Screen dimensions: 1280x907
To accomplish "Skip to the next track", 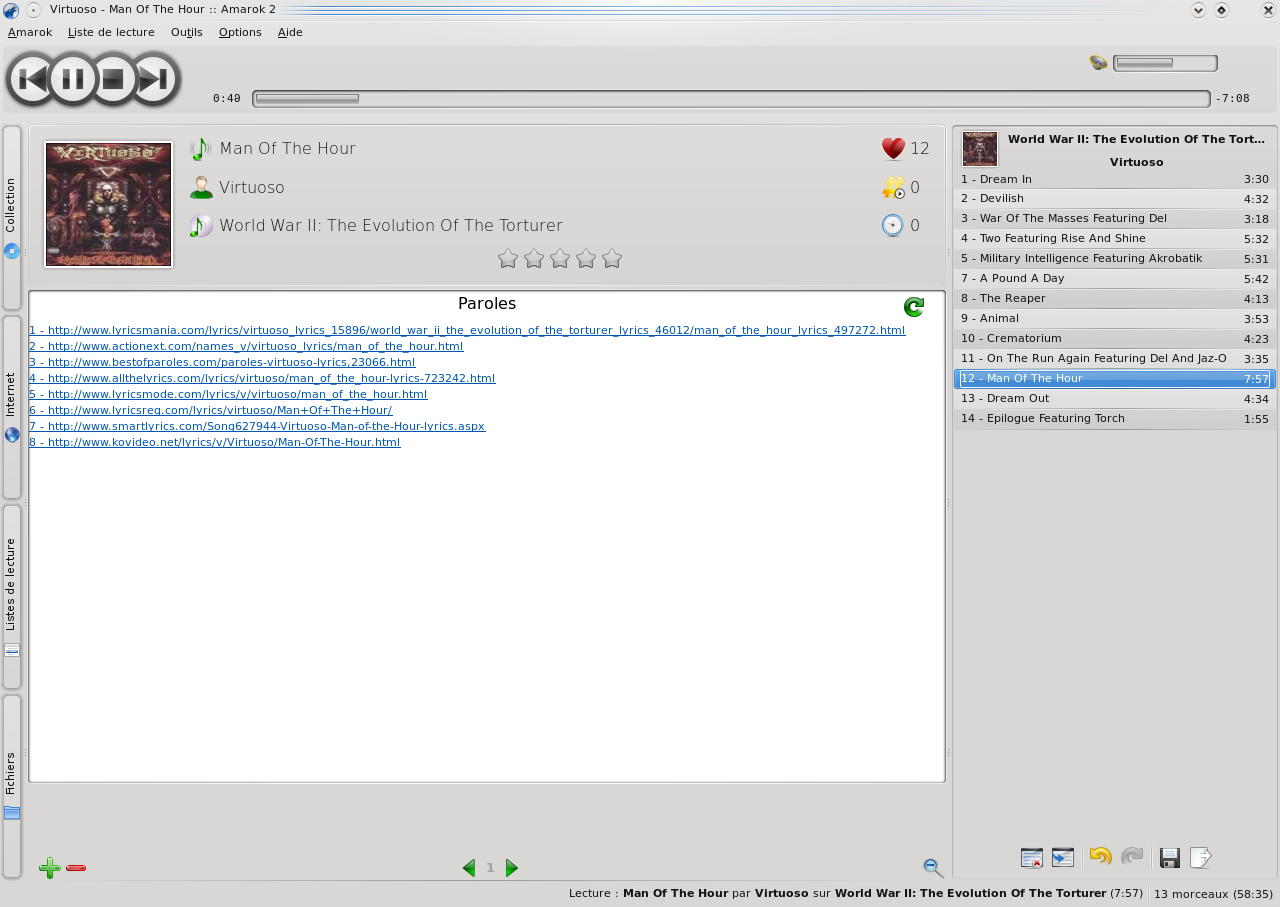I will (154, 79).
